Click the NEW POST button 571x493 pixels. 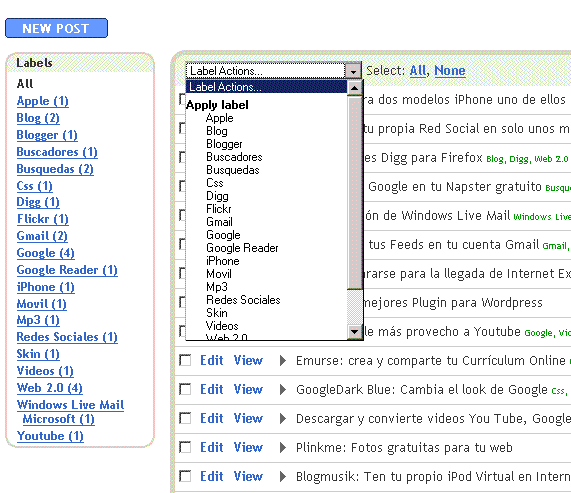(56, 28)
